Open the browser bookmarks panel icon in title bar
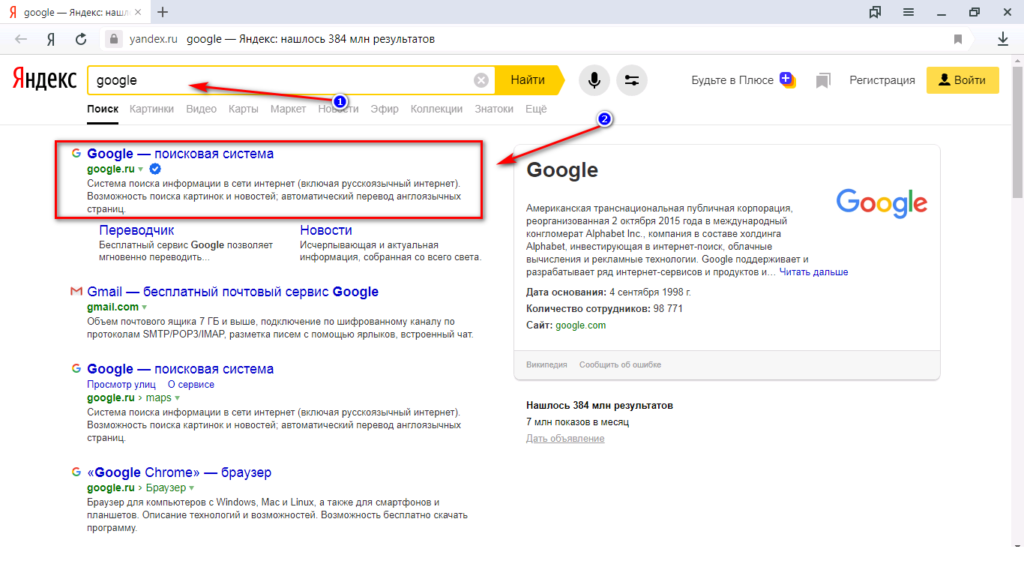Image resolution: width=1024 pixels, height=576 pixels. [874, 12]
